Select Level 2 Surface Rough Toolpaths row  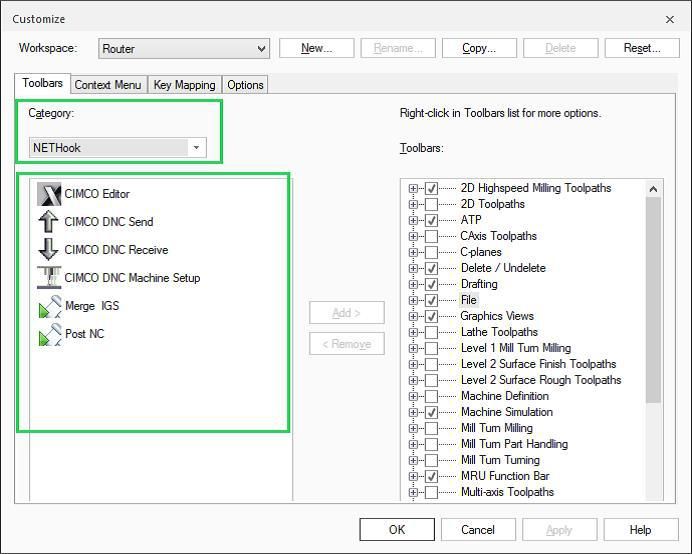click(x=541, y=380)
